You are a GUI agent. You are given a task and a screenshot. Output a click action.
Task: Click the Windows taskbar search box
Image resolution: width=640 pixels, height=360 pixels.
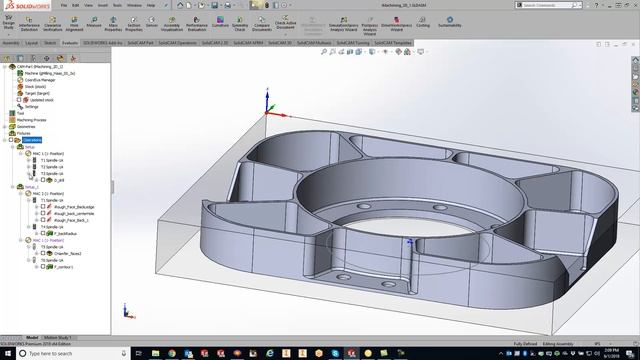pos(73,353)
